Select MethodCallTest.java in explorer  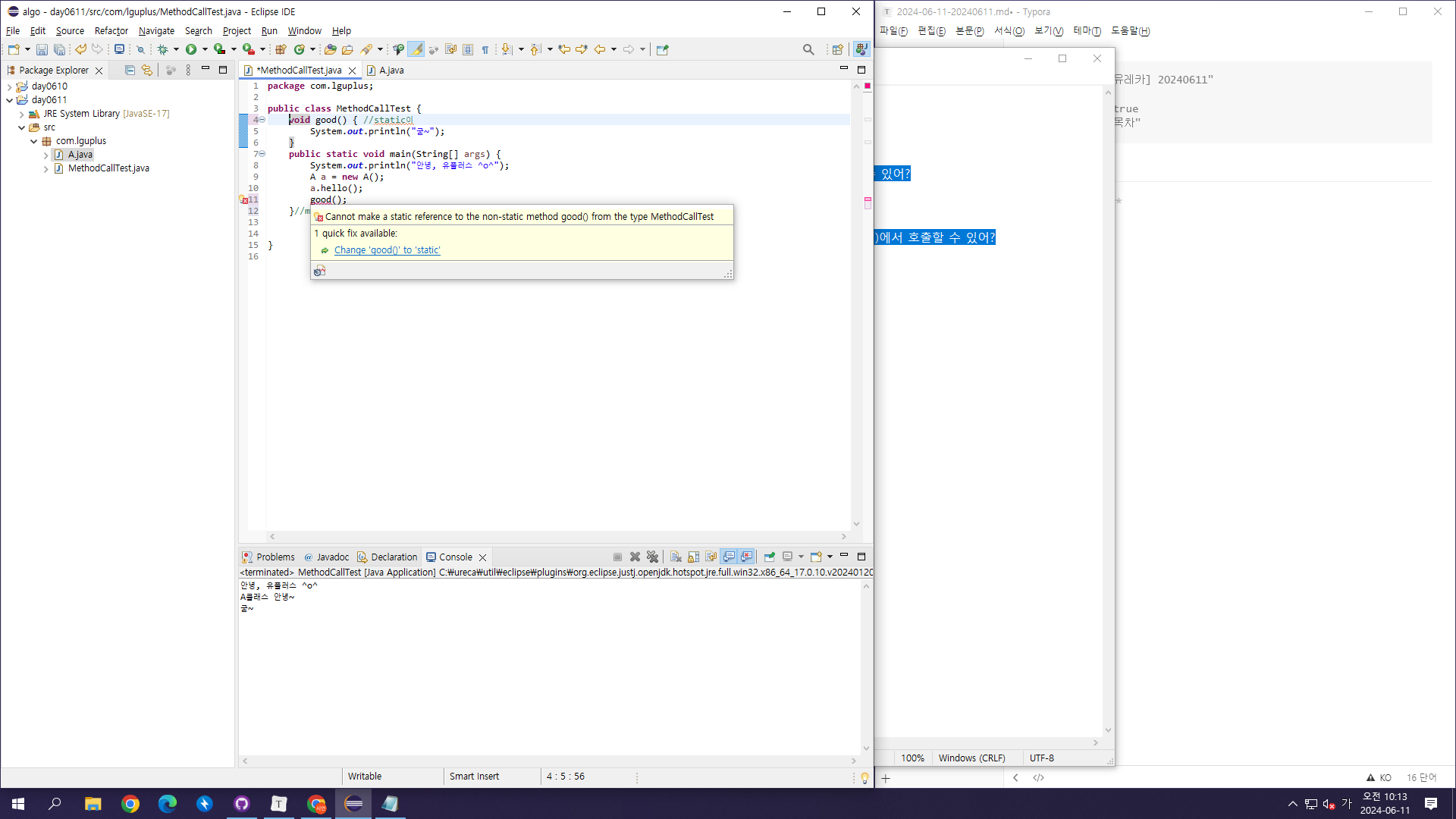tap(108, 168)
